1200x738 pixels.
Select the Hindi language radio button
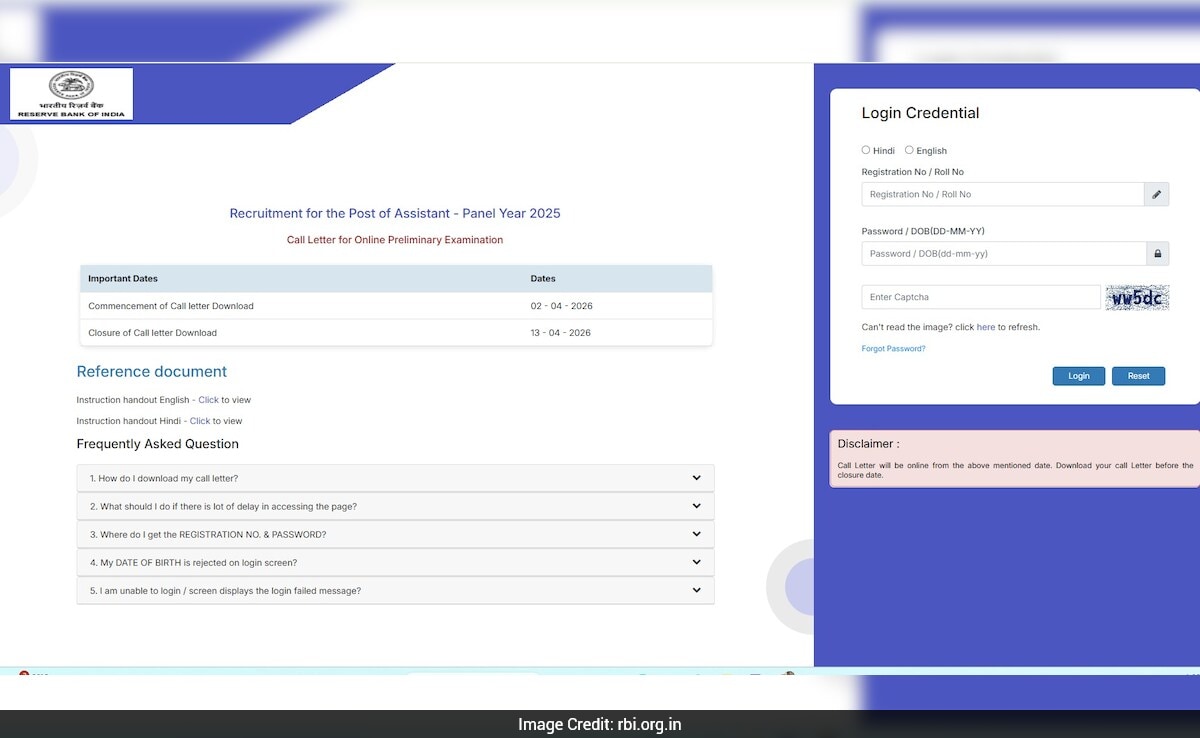point(865,149)
